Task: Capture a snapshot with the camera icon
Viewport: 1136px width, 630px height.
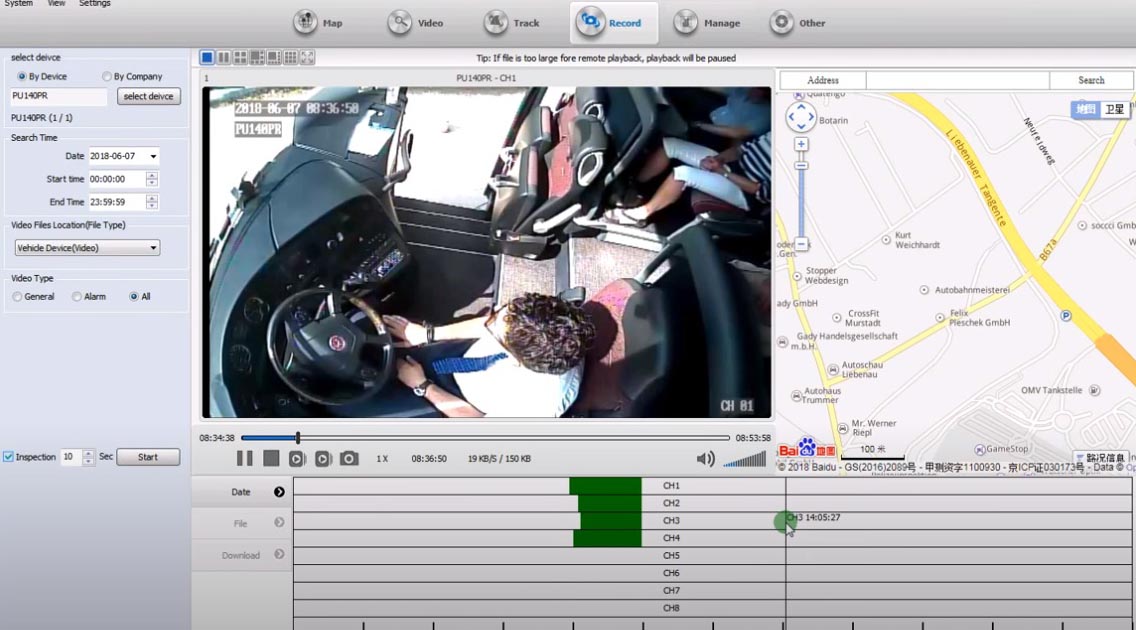Action: [349, 458]
